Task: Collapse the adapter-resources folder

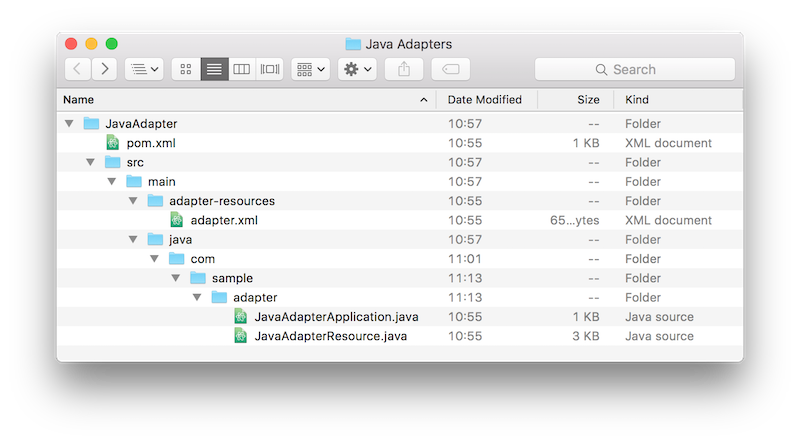Action: [x=133, y=201]
